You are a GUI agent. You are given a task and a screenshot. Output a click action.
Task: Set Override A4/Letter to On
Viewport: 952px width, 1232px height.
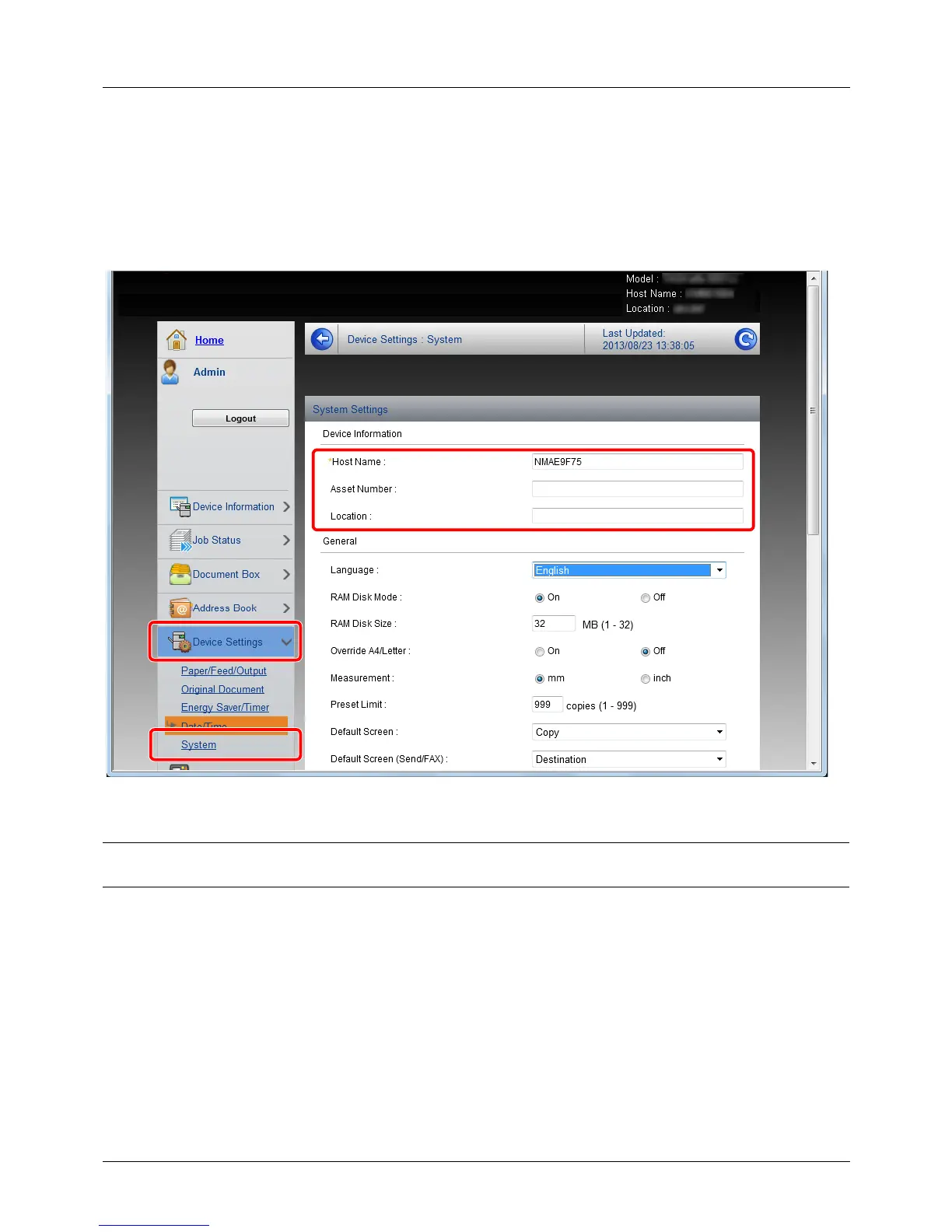click(540, 652)
